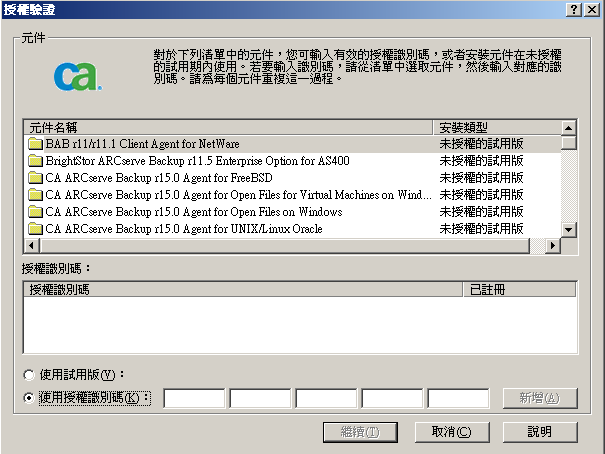Click folder icon of Open Files for Virtual Machines
The height and width of the screenshot is (454, 605).
(35, 195)
